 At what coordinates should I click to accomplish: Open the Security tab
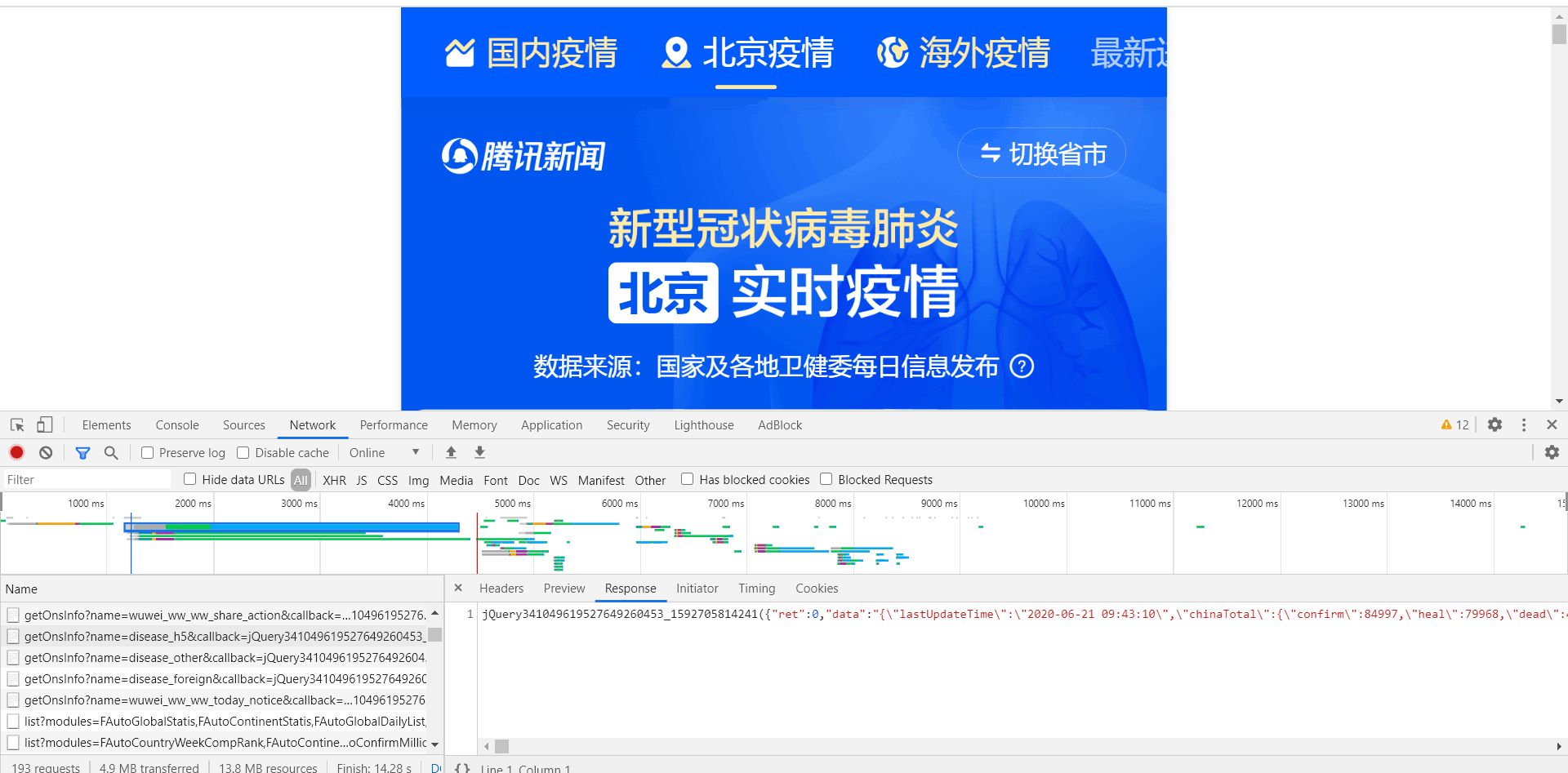click(x=628, y=425)
